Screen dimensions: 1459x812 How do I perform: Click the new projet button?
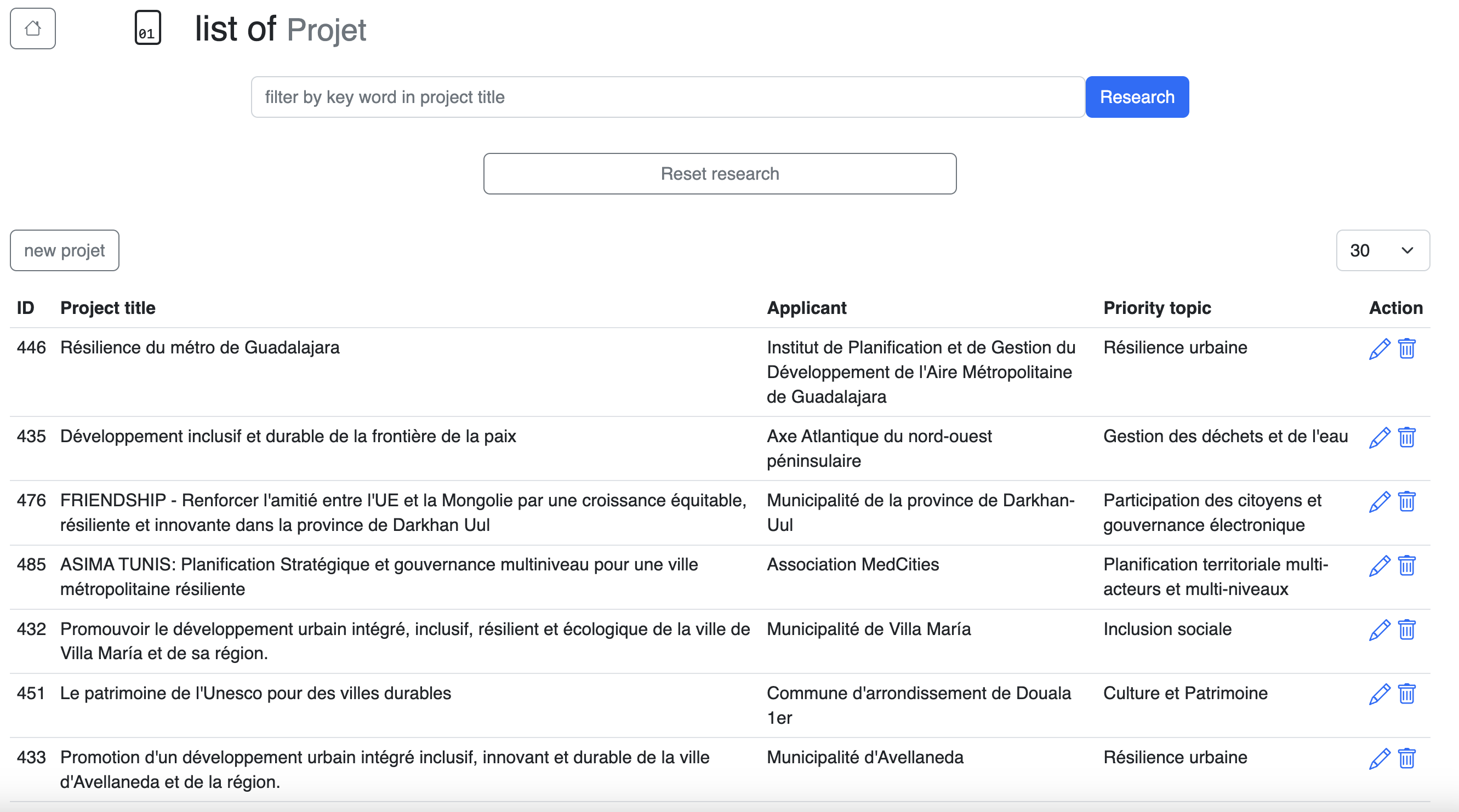[64, 250]
